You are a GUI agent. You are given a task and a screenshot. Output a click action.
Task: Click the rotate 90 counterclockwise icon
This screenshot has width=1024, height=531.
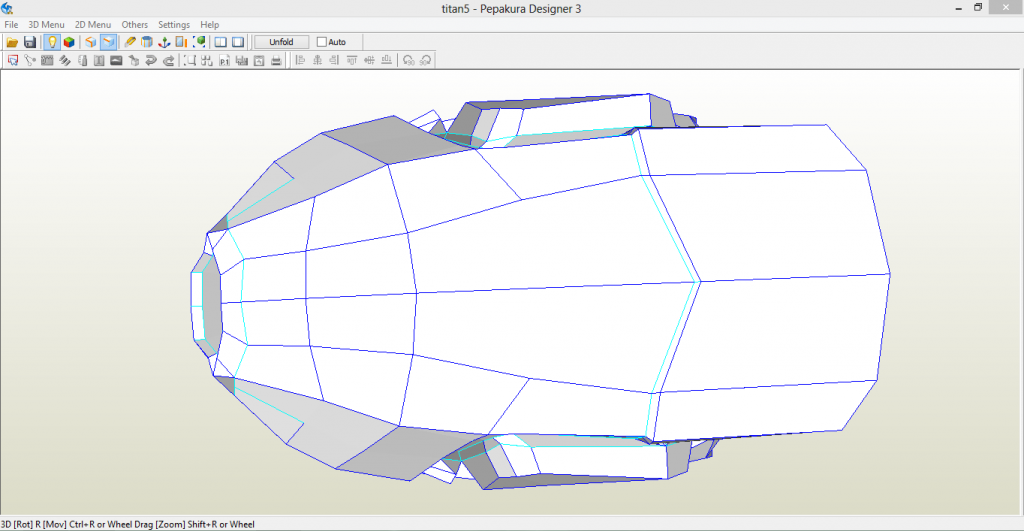pyautogui.click(x=409, y=60)
